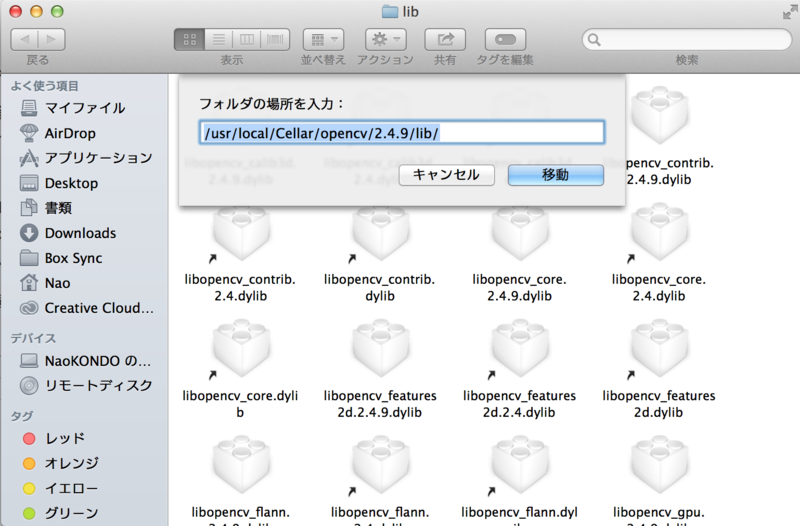Switch to column view mode

click(246, 39)
